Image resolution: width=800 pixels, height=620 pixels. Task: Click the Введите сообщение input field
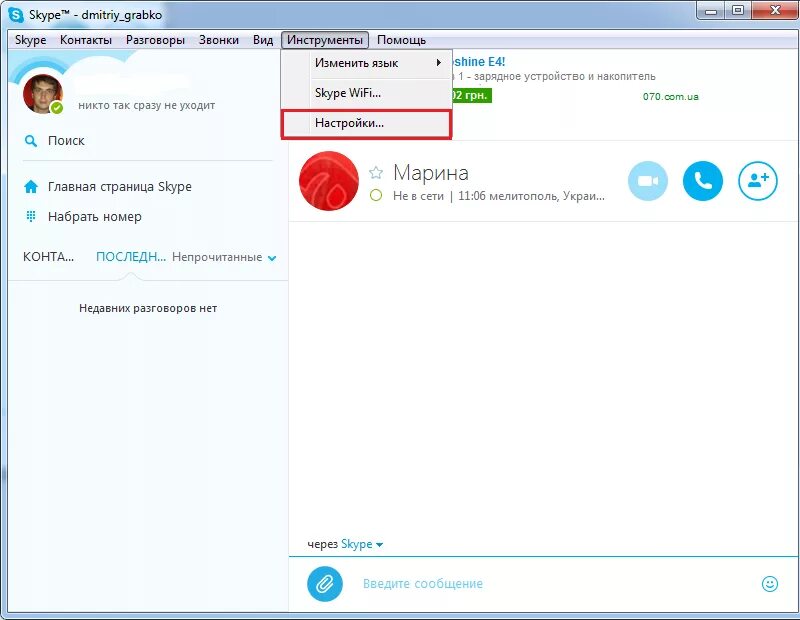pyautogui.click(x=556, y=583)
